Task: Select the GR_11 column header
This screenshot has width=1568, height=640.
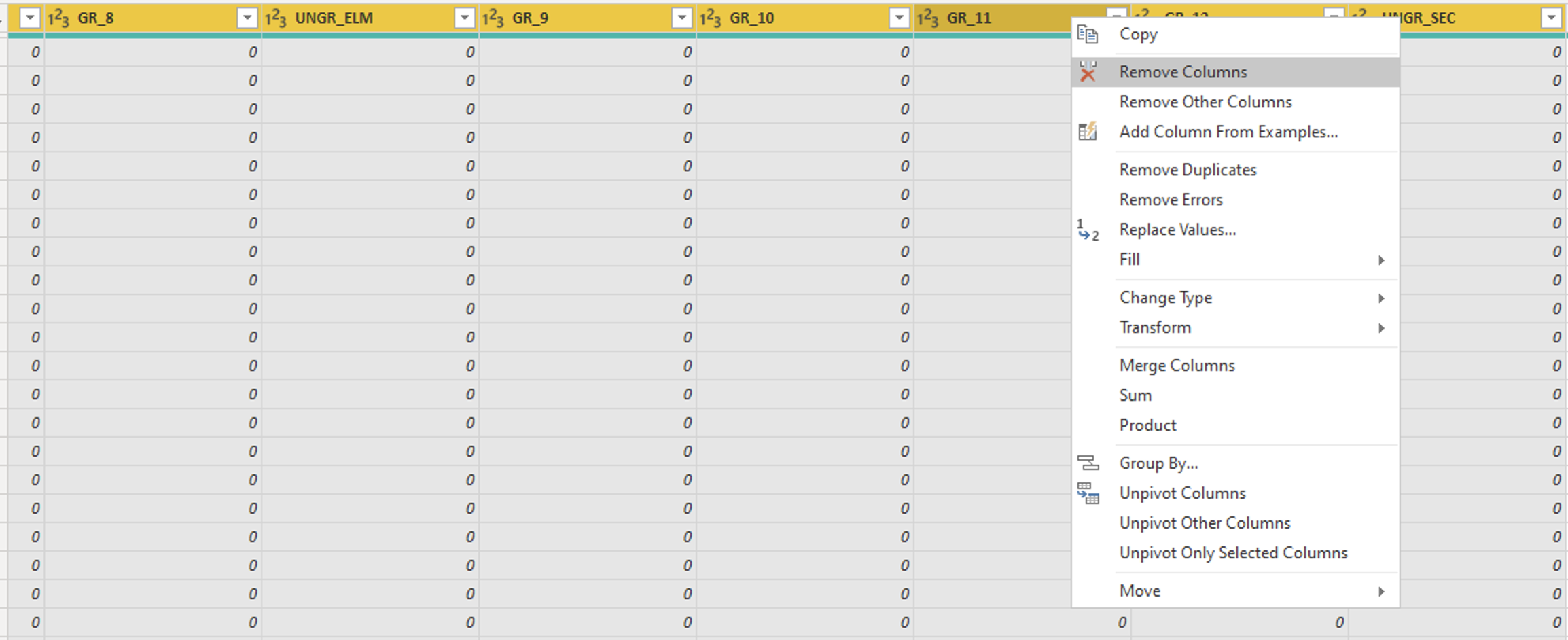Action: coord(993,18)
